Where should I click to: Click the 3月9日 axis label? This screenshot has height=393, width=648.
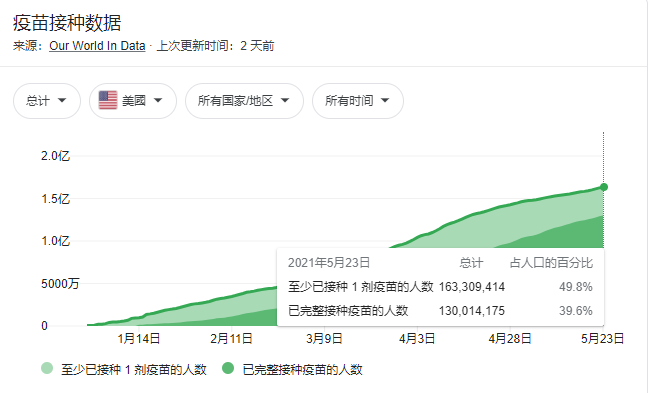pyautogui.click(x=324, y=339)
